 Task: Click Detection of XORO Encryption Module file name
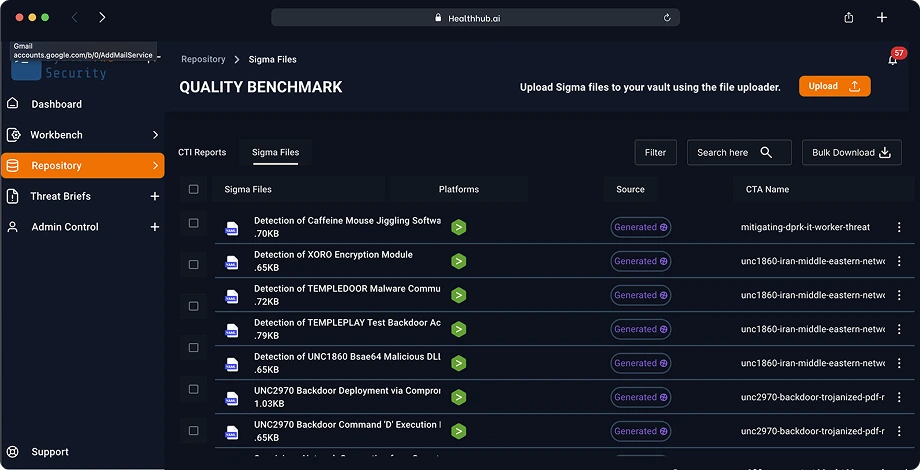pos(333,255)
